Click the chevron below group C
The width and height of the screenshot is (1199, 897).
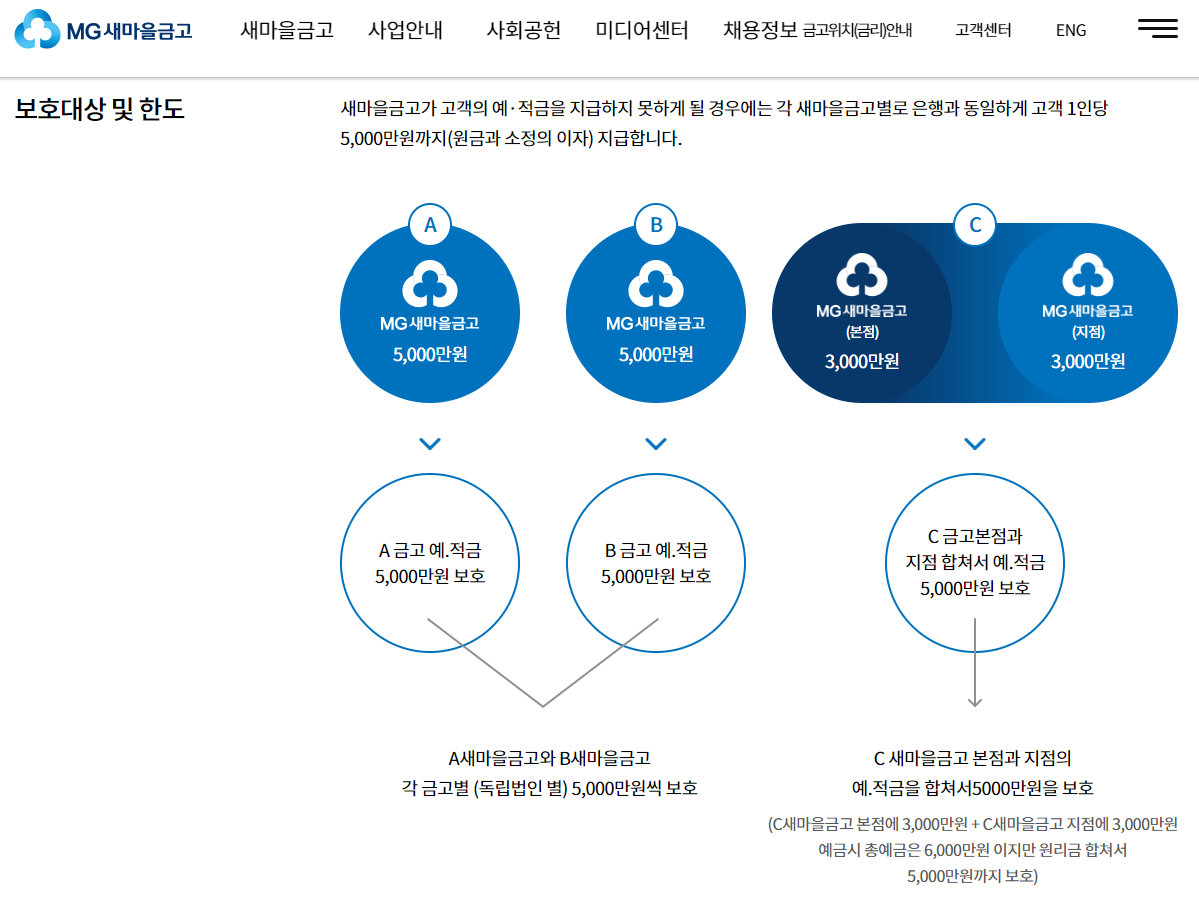pyautogui.click(x=975, y=444)
